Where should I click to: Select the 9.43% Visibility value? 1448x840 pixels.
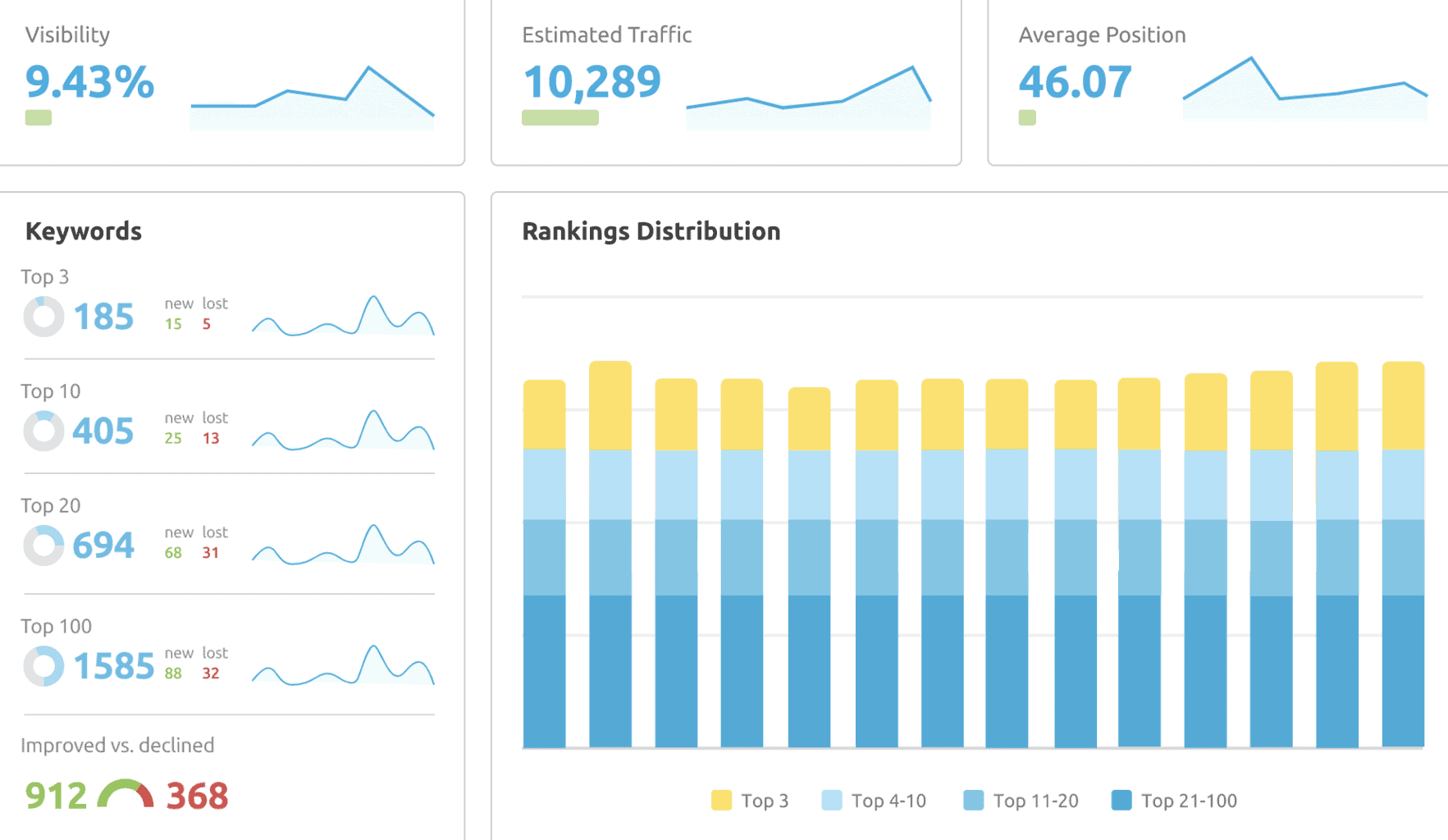[89, 82]
